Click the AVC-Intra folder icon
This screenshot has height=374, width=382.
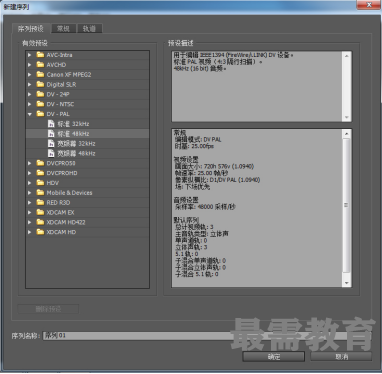[x=40, y=55]
